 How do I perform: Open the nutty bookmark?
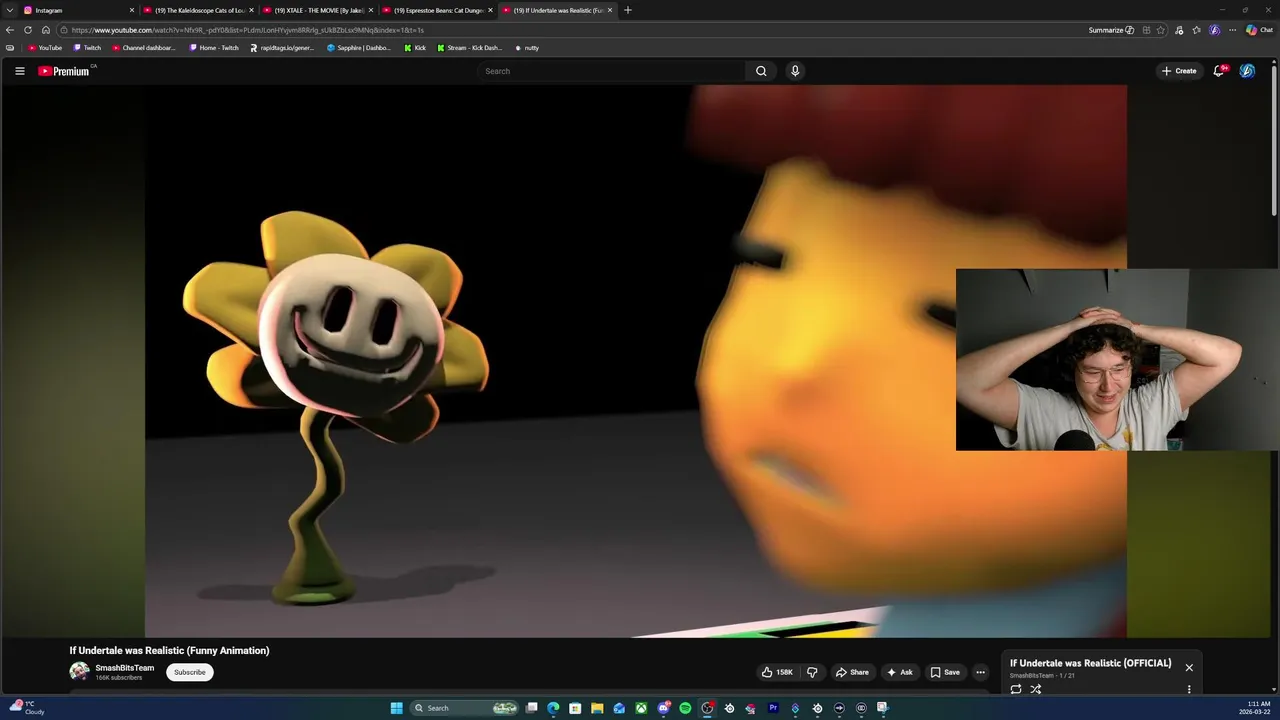pos(526,48)
